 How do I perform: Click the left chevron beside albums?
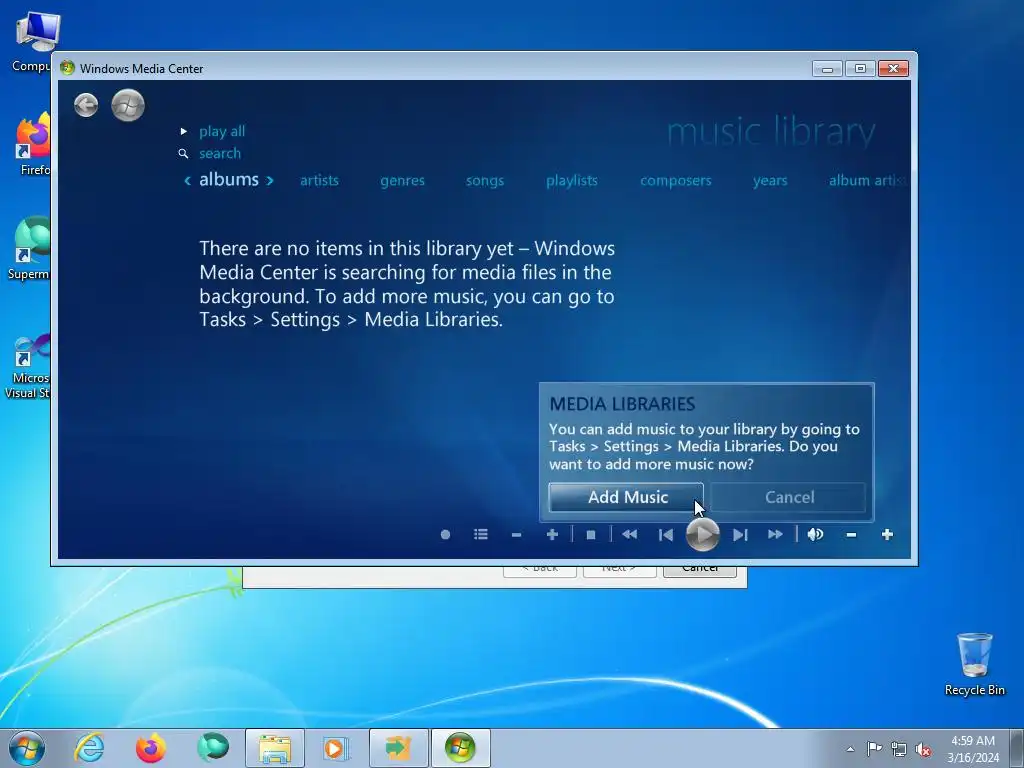[187, 180]
